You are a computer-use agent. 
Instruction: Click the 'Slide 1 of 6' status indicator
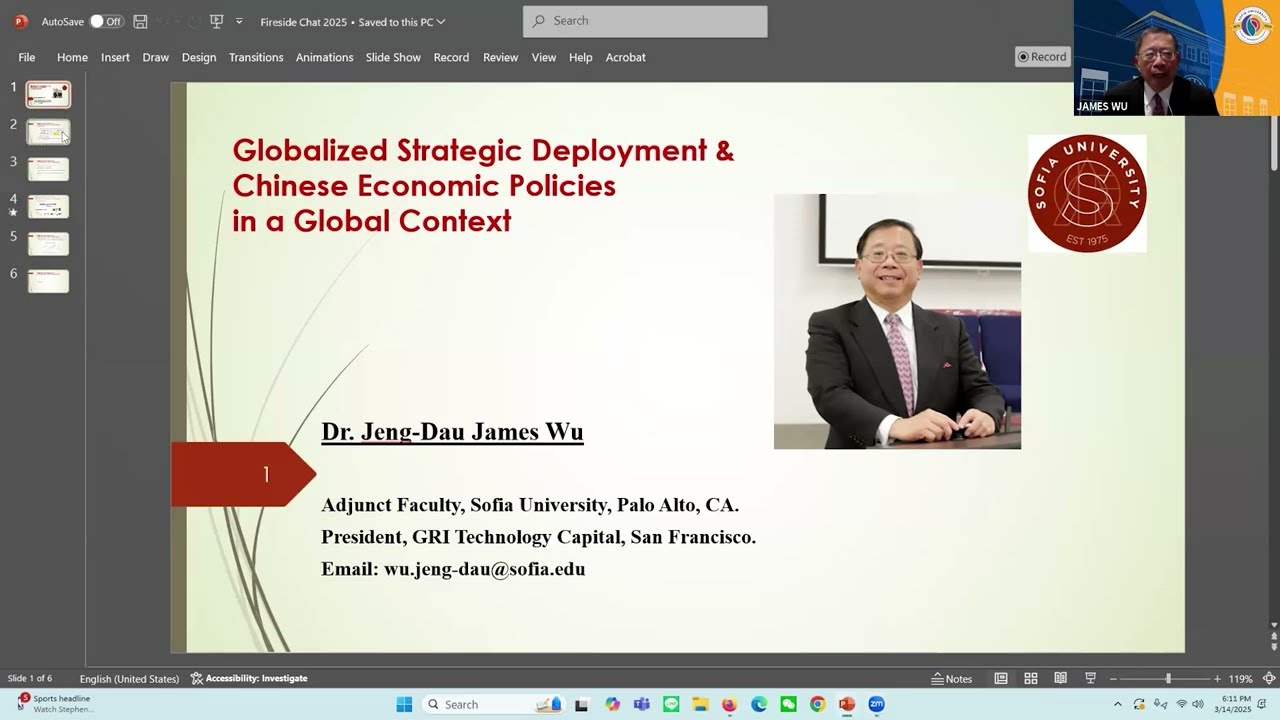30,678
